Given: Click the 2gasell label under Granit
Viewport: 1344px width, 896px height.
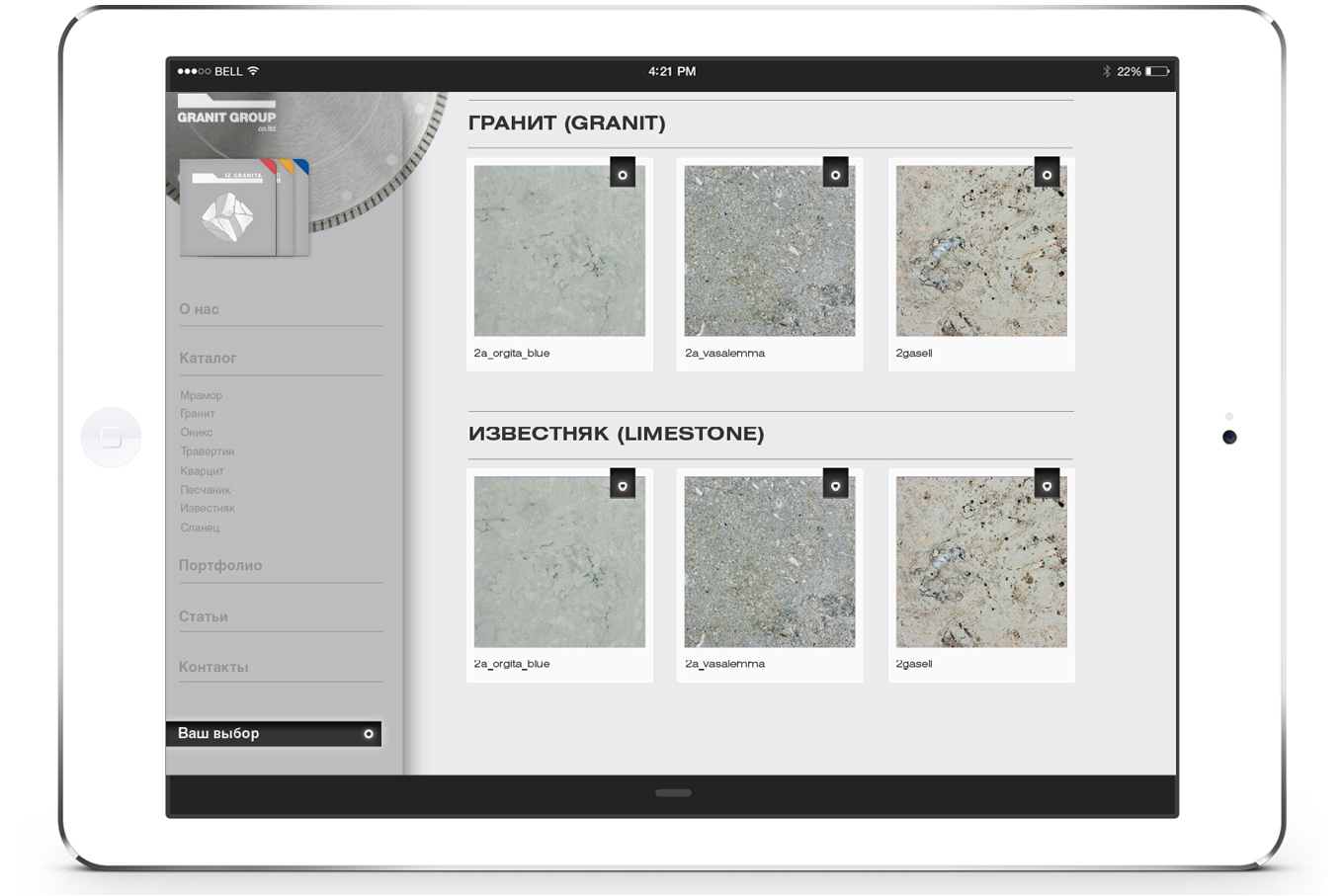Looking at the screenshot, I should click(x=914, y=353).
